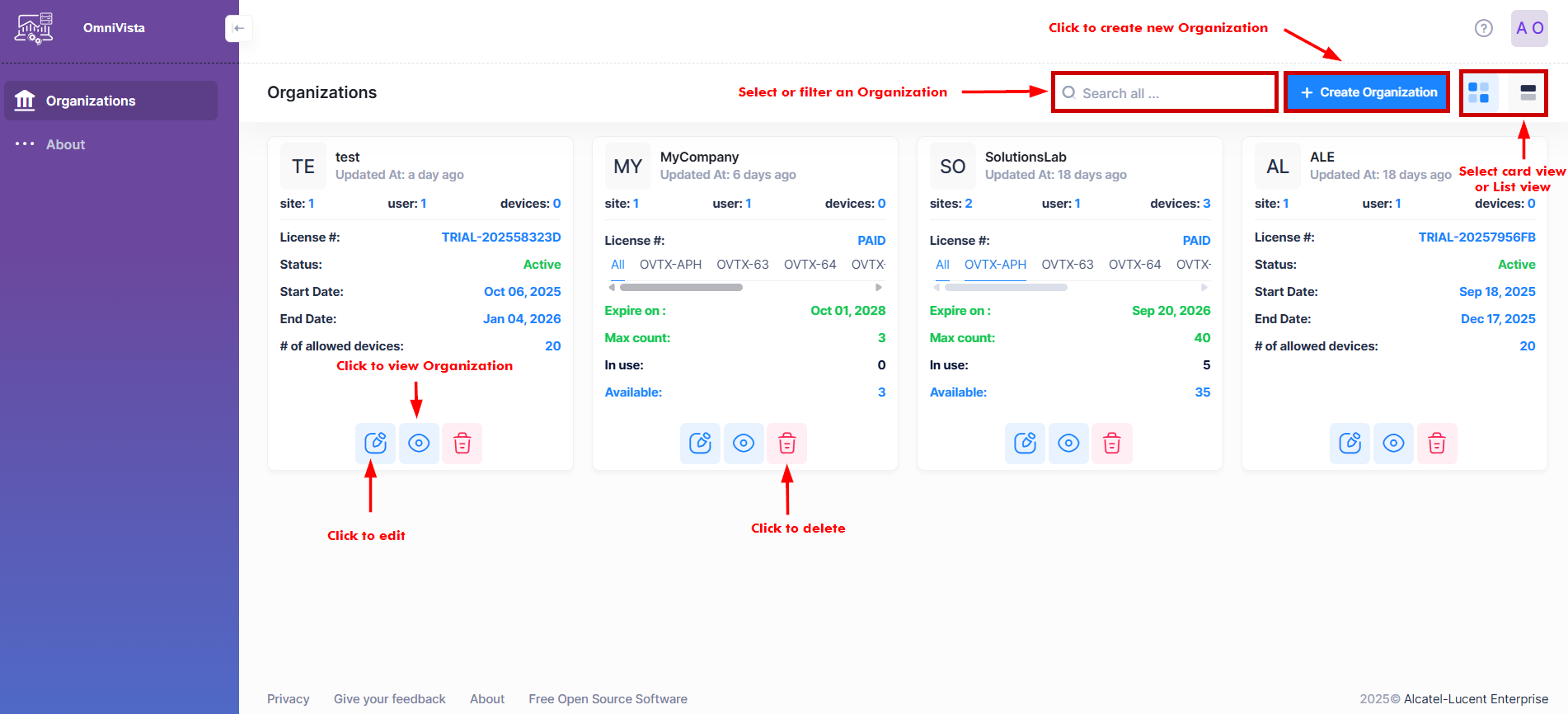
Task: Open the Privacy footer link
Action: click(288, 698)
